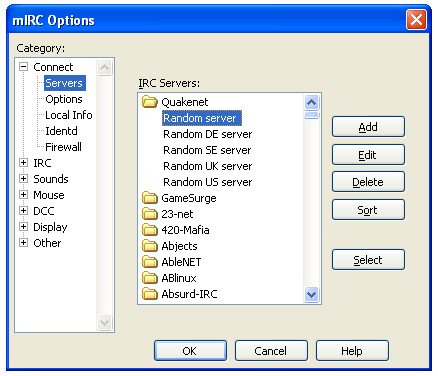Open the Identd settings item

click(x=61, y=131)
